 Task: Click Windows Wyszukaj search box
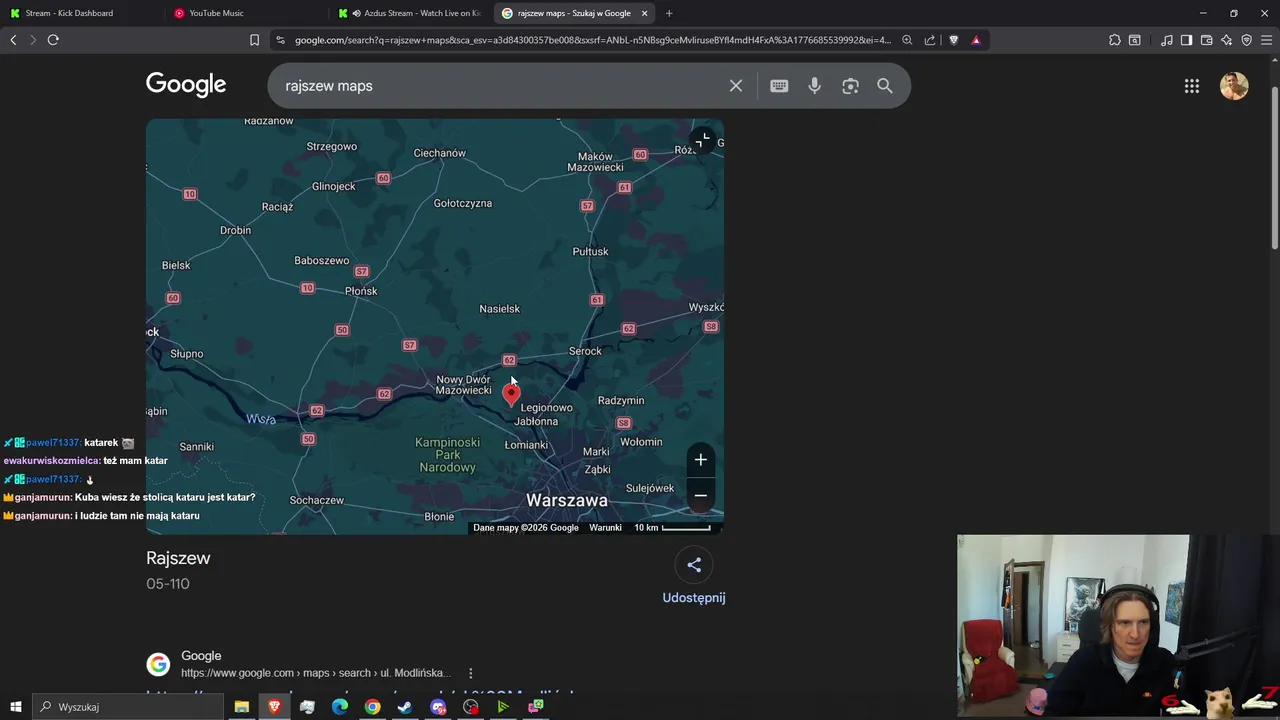point(130,707)
